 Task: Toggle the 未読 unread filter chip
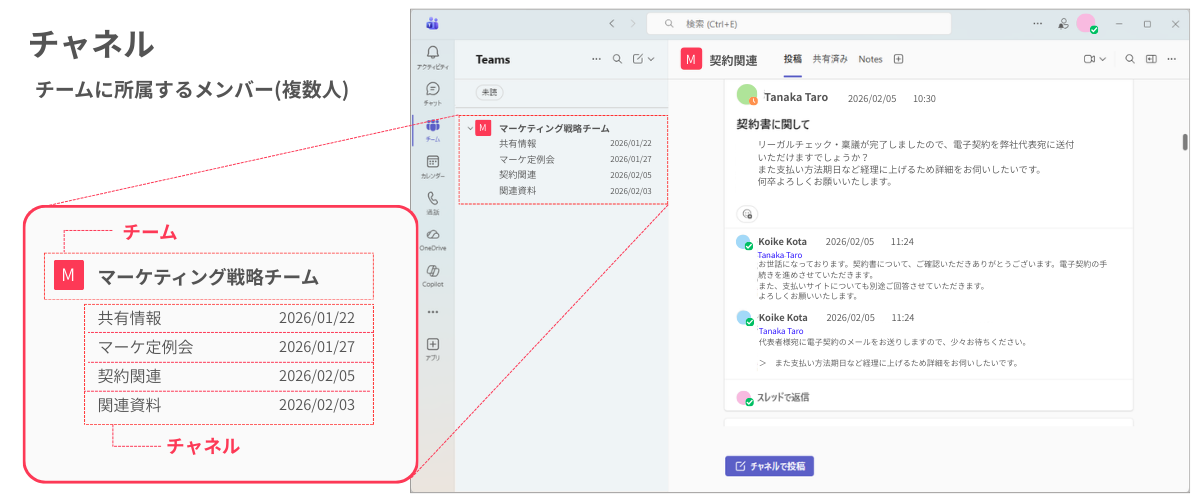(488, 92)
